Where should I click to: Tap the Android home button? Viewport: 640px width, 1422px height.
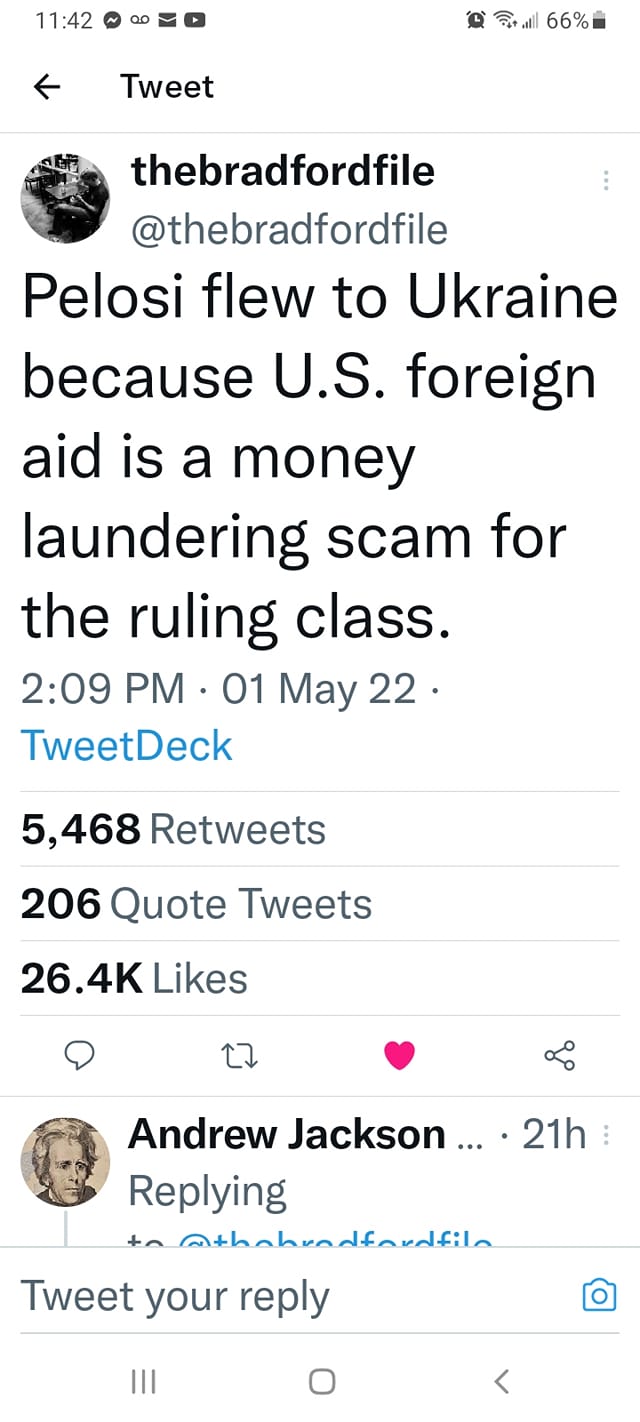coord(321,1382)
